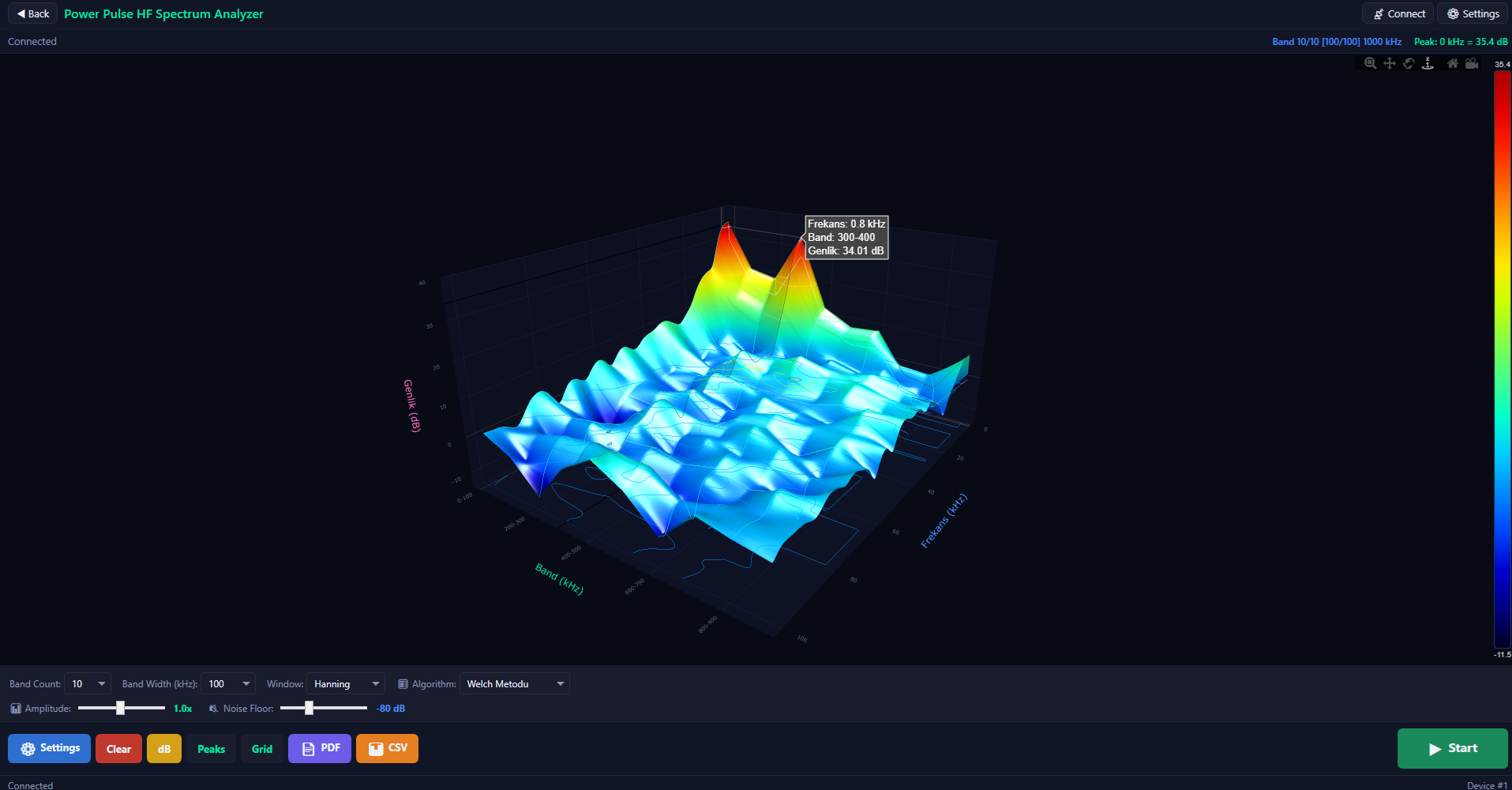
Task: Open Settings in the top right header
Action: click(x=1473, y=13)
